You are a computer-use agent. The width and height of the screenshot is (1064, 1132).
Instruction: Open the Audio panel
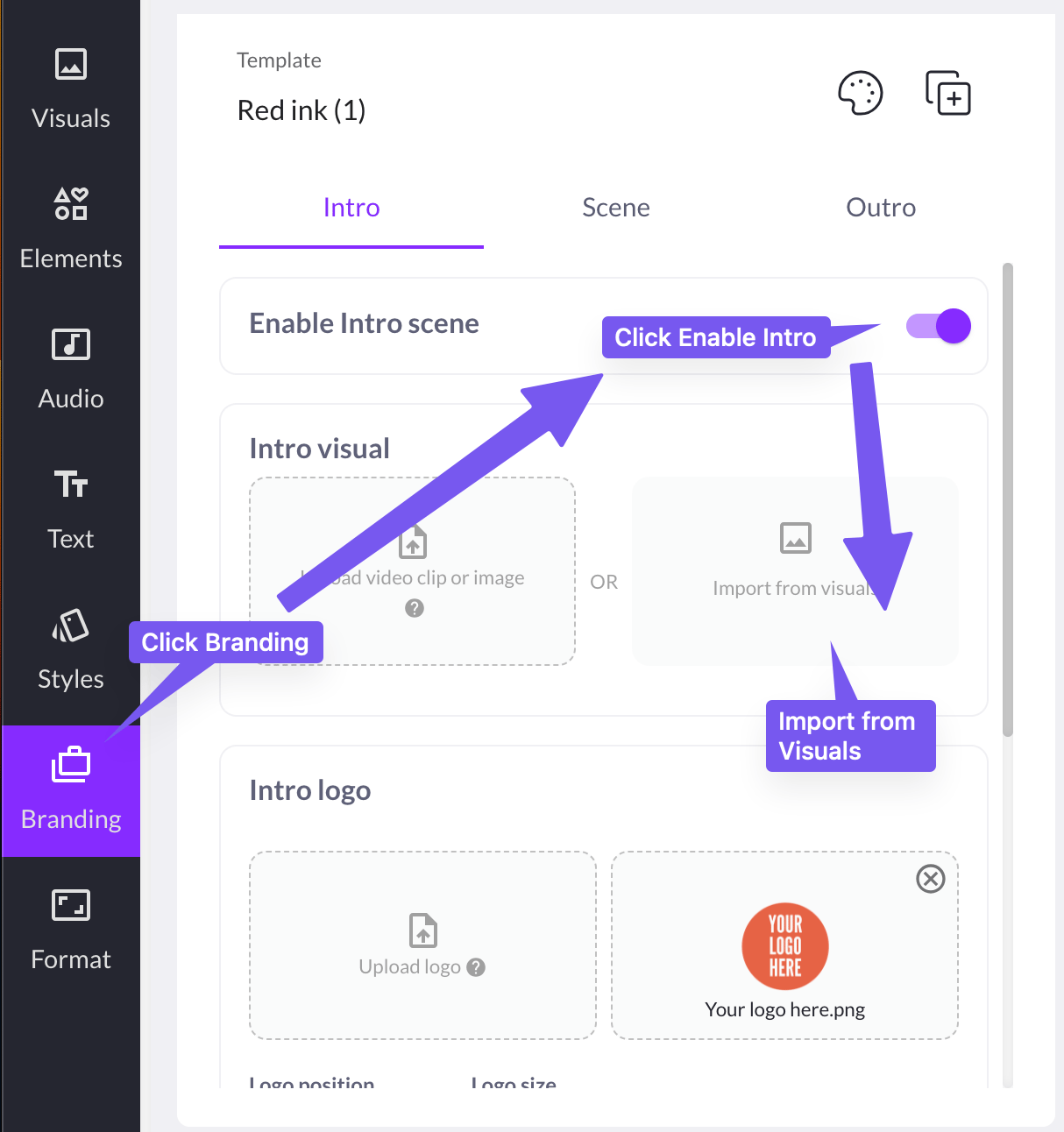pyautogui.click(x=70, y=369)
